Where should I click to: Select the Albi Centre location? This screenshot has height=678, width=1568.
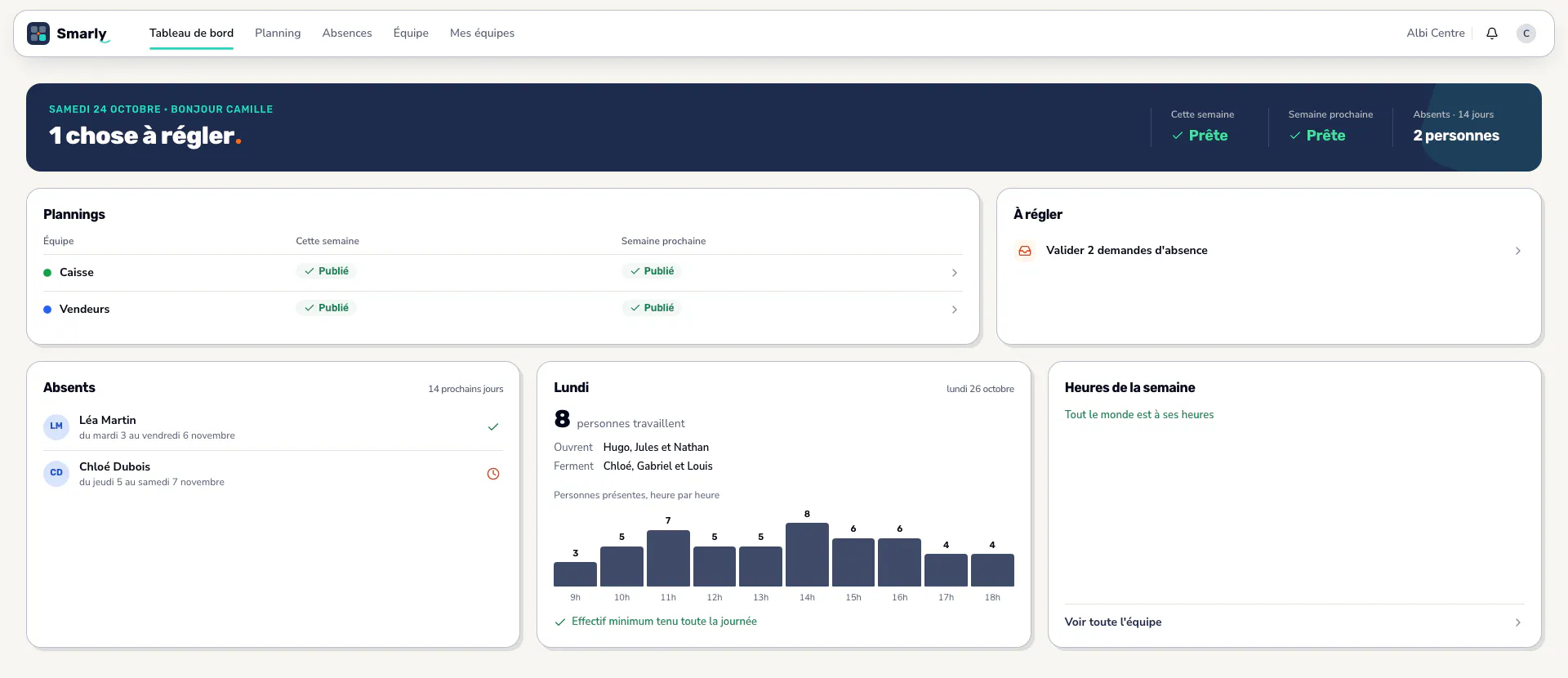pos(1435,33)
